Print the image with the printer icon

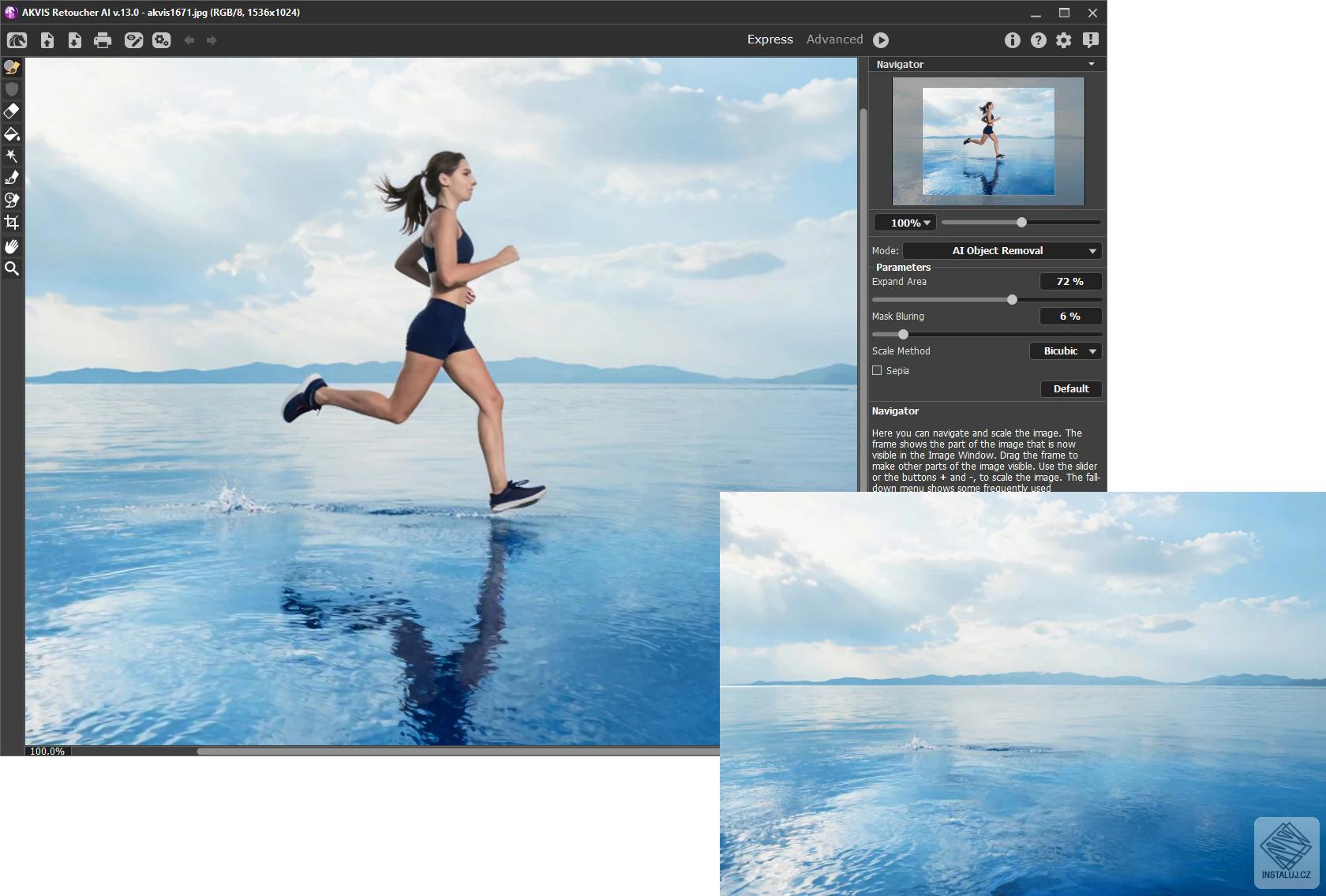click(x=103, y=40)
